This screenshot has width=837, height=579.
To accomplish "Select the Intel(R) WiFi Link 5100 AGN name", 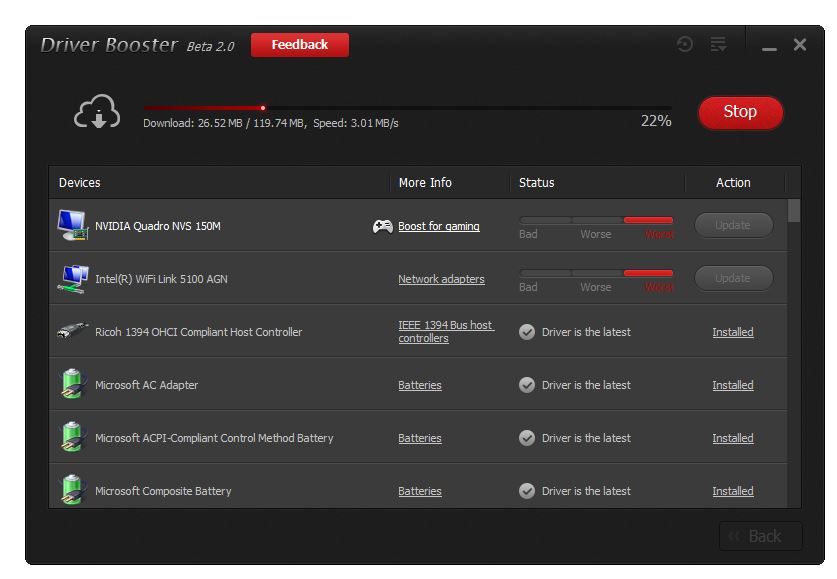I will [161, 279].
